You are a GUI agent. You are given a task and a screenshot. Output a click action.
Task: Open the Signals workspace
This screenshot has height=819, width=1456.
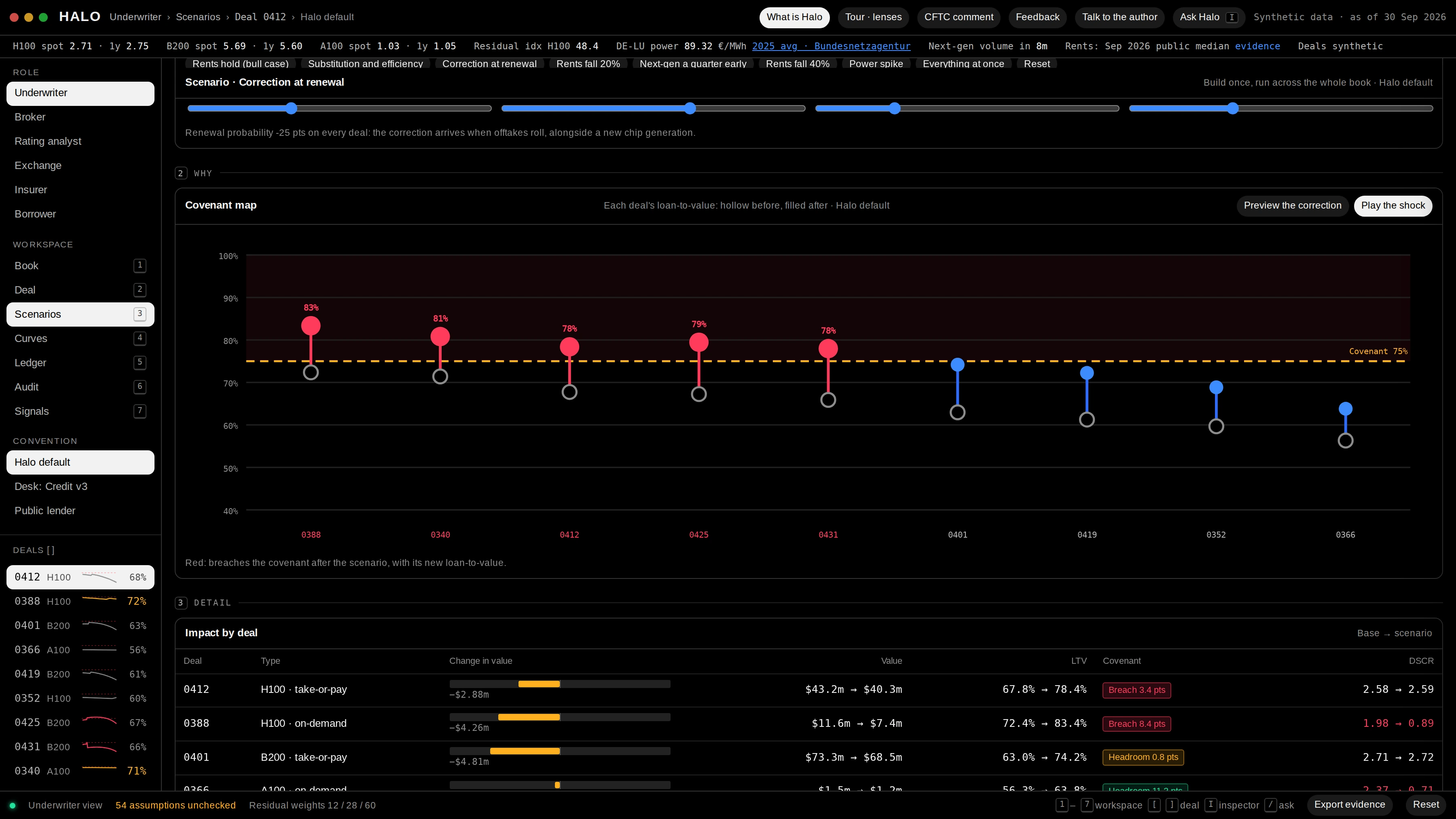coord(80,411)
